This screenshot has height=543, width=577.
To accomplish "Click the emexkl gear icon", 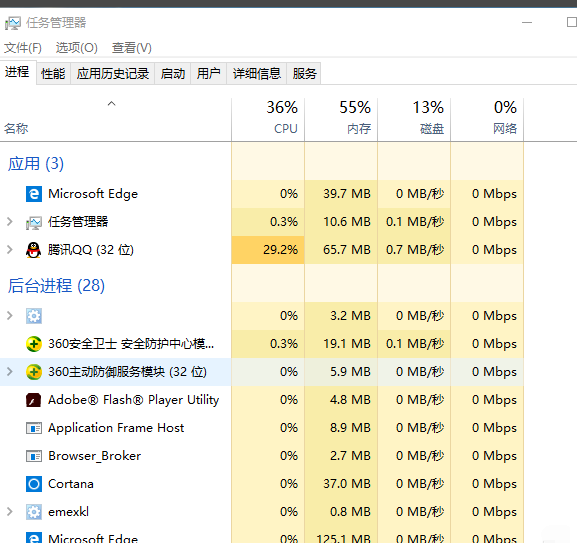I will tap(34, 512).
